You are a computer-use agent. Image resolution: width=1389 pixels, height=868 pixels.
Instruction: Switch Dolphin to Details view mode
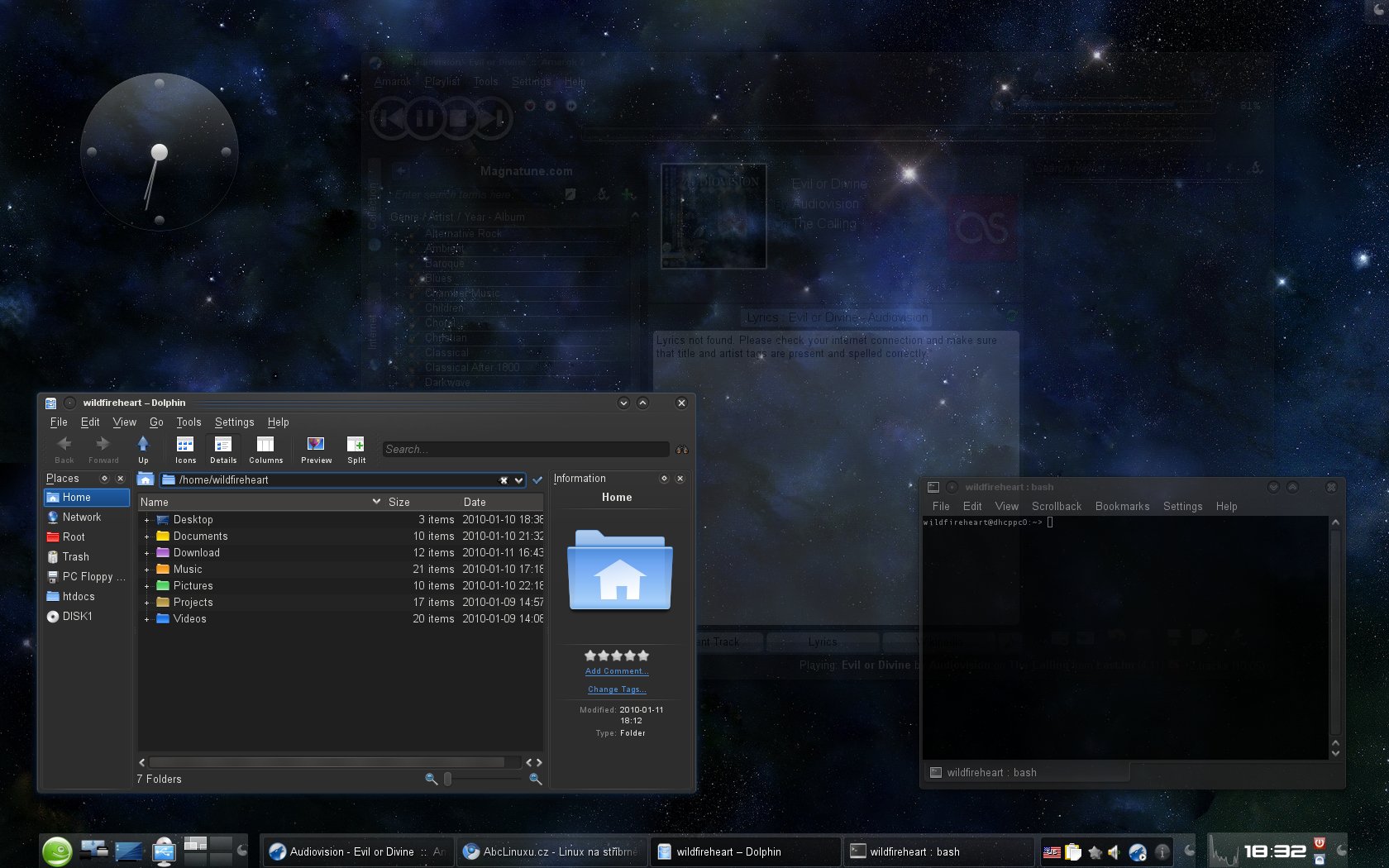point(223,449)
